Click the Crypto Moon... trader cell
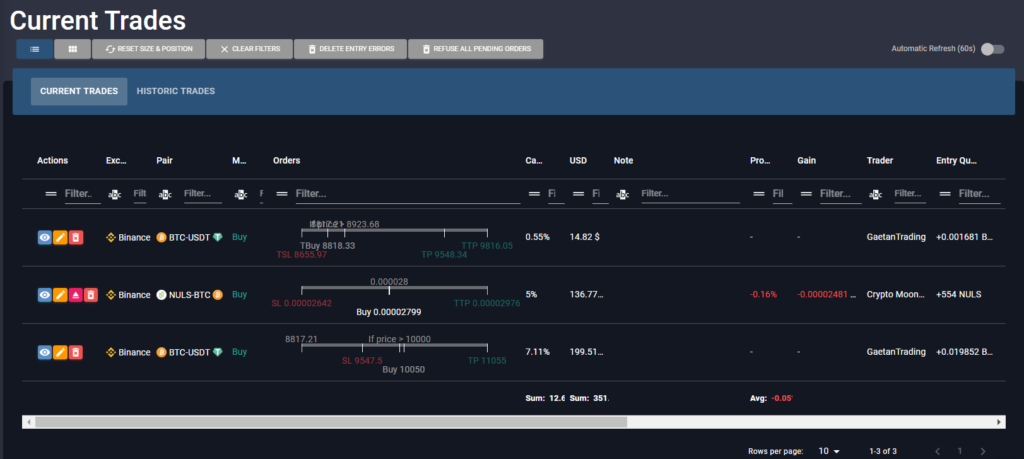This screenshot has width=1024, height=459. tap(896, 295)
